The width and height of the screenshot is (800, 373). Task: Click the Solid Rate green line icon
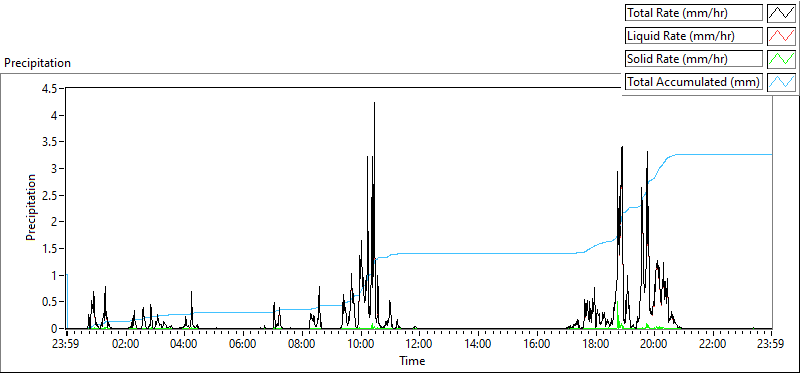tap(781, 58)
